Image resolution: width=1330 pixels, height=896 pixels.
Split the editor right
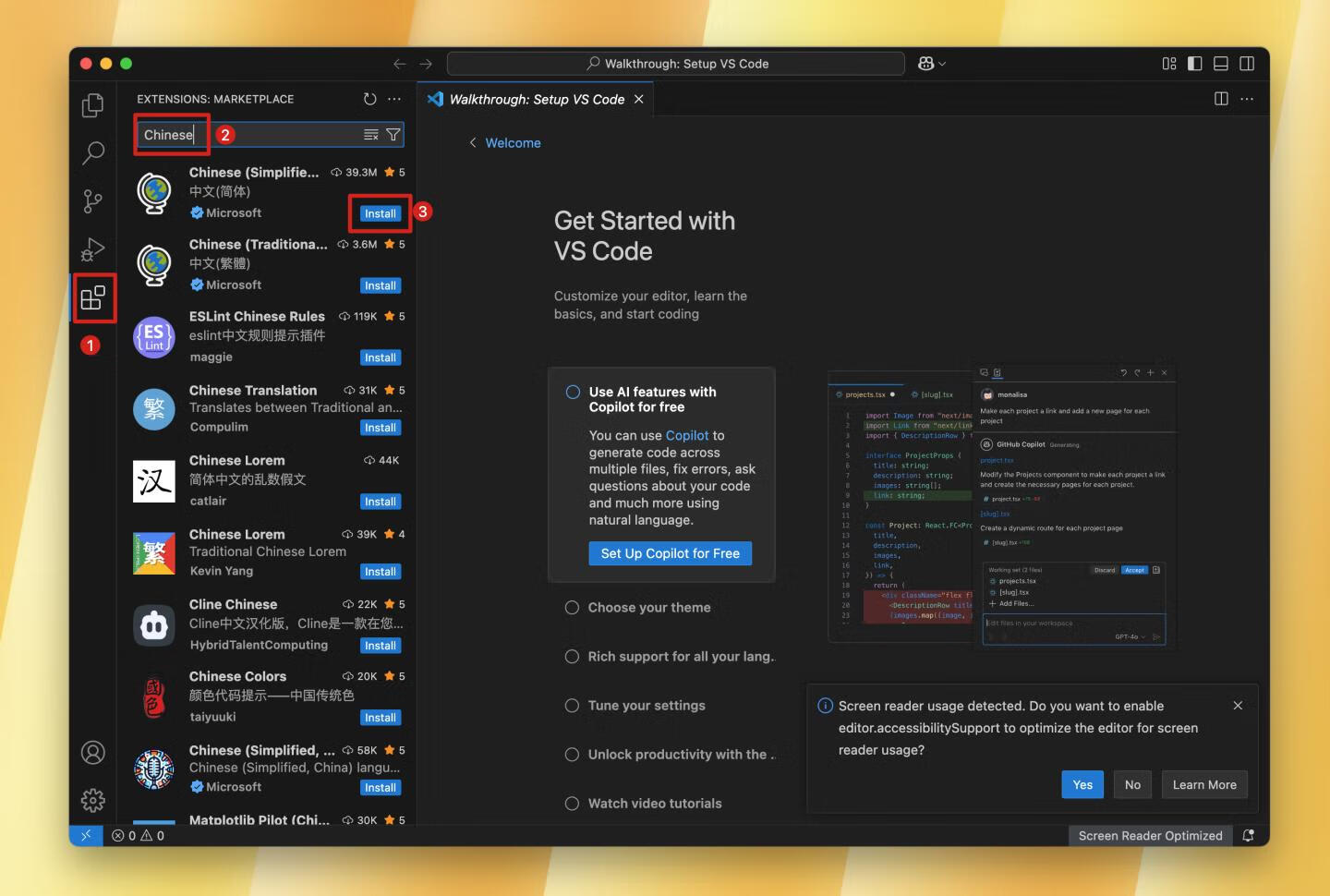click(1221, 99)
